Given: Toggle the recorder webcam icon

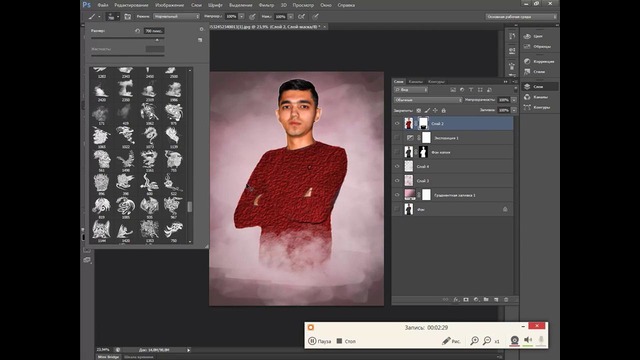Looking at the screenshot, I should pyautogui.click(x=514, y=340).
